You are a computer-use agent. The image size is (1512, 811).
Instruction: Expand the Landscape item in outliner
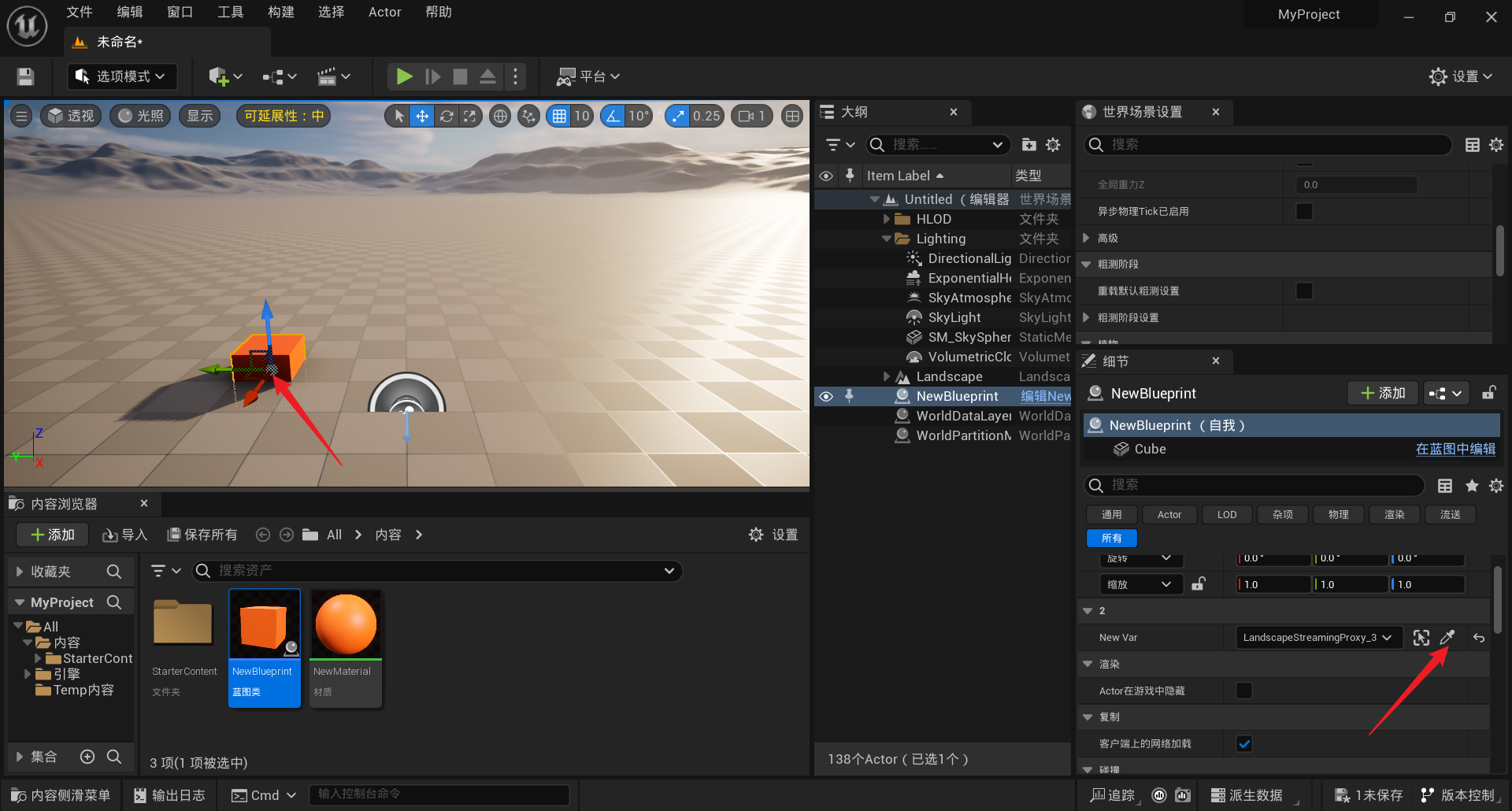point(886,376)
